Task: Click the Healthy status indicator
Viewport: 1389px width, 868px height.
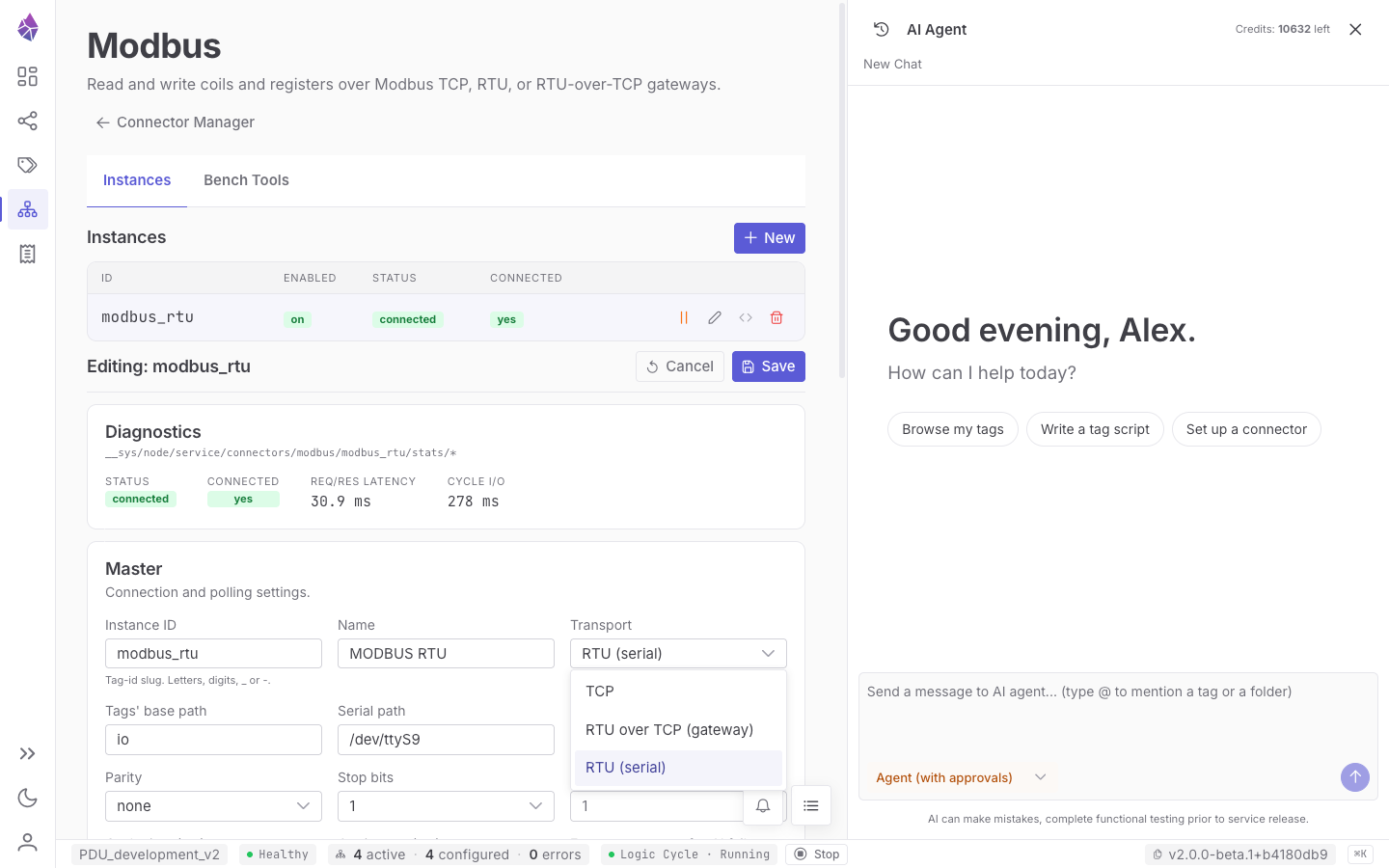Action: pos(277,854)
